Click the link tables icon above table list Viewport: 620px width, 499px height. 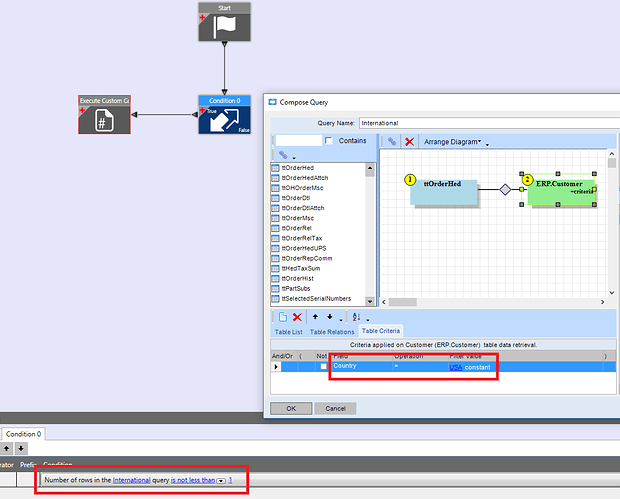click(283, 155)
